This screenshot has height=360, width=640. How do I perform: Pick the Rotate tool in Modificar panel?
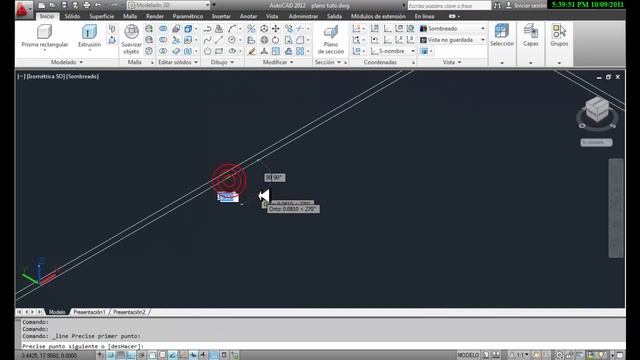pyautogui.click(x=276, y=40)
